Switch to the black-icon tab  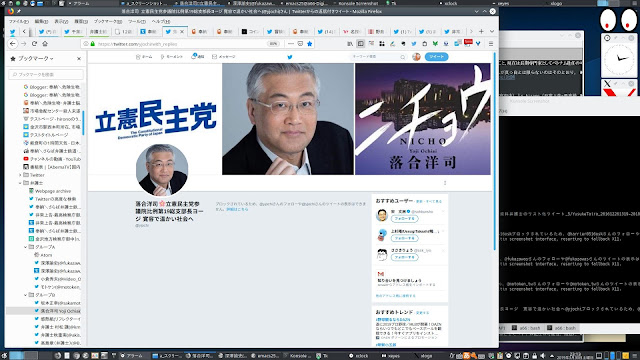[250, 31]
